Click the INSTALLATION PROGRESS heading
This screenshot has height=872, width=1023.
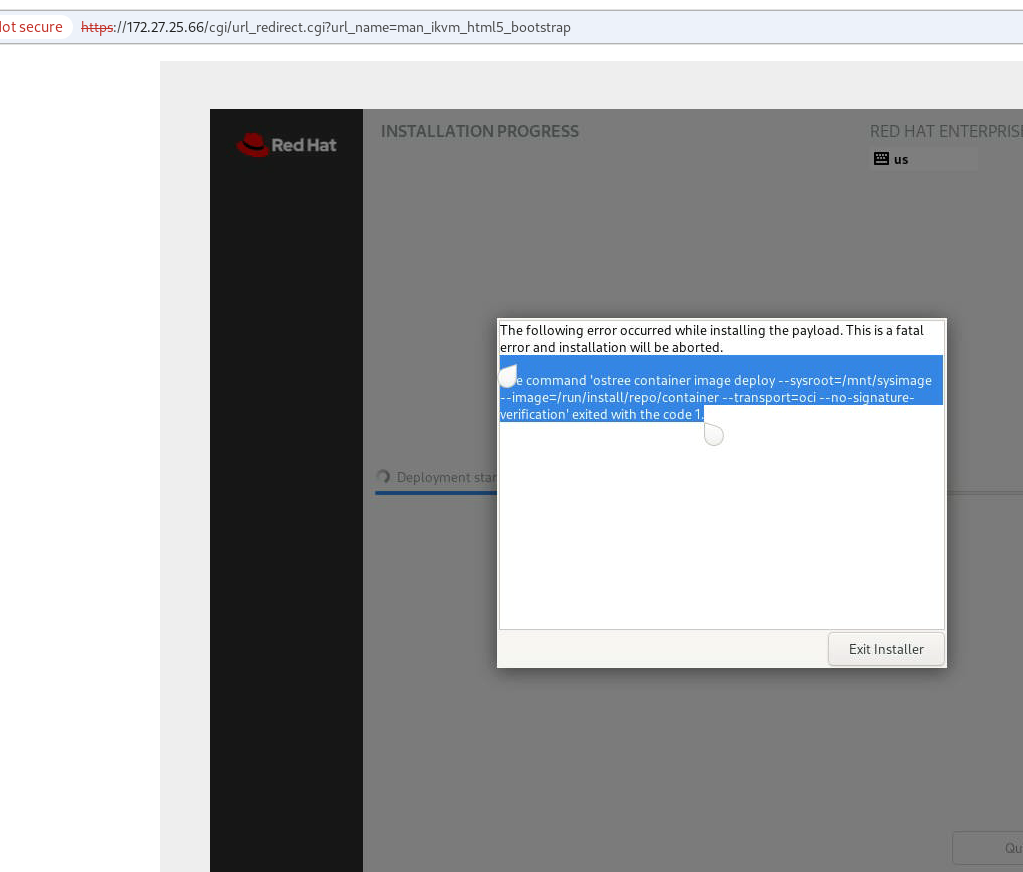click(x=480, y=131)
